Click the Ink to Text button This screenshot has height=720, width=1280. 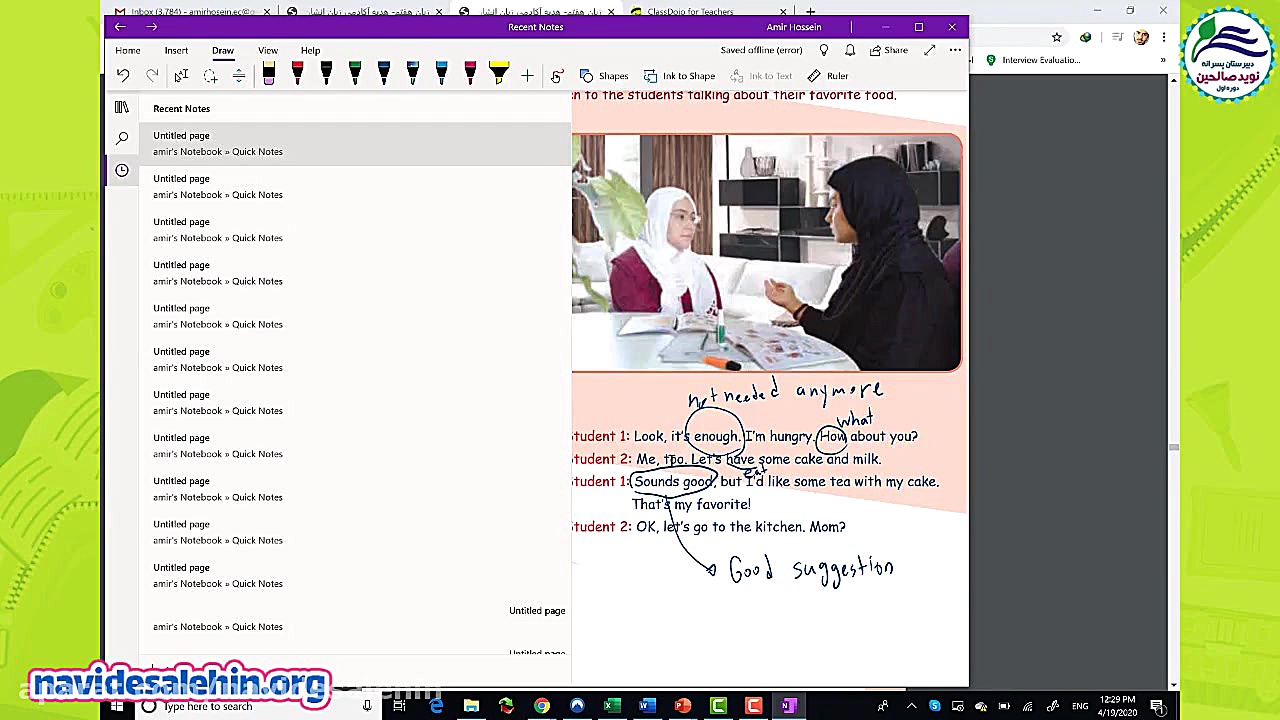(761, 76)
